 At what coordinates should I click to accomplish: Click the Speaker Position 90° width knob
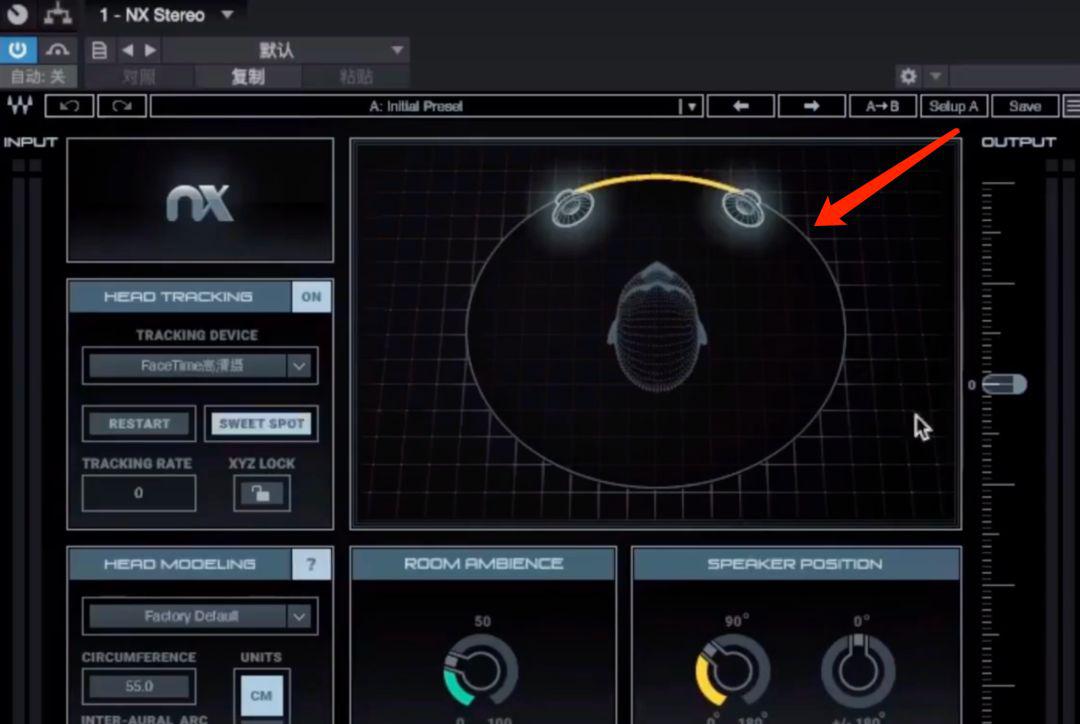[x=732, y=670]
